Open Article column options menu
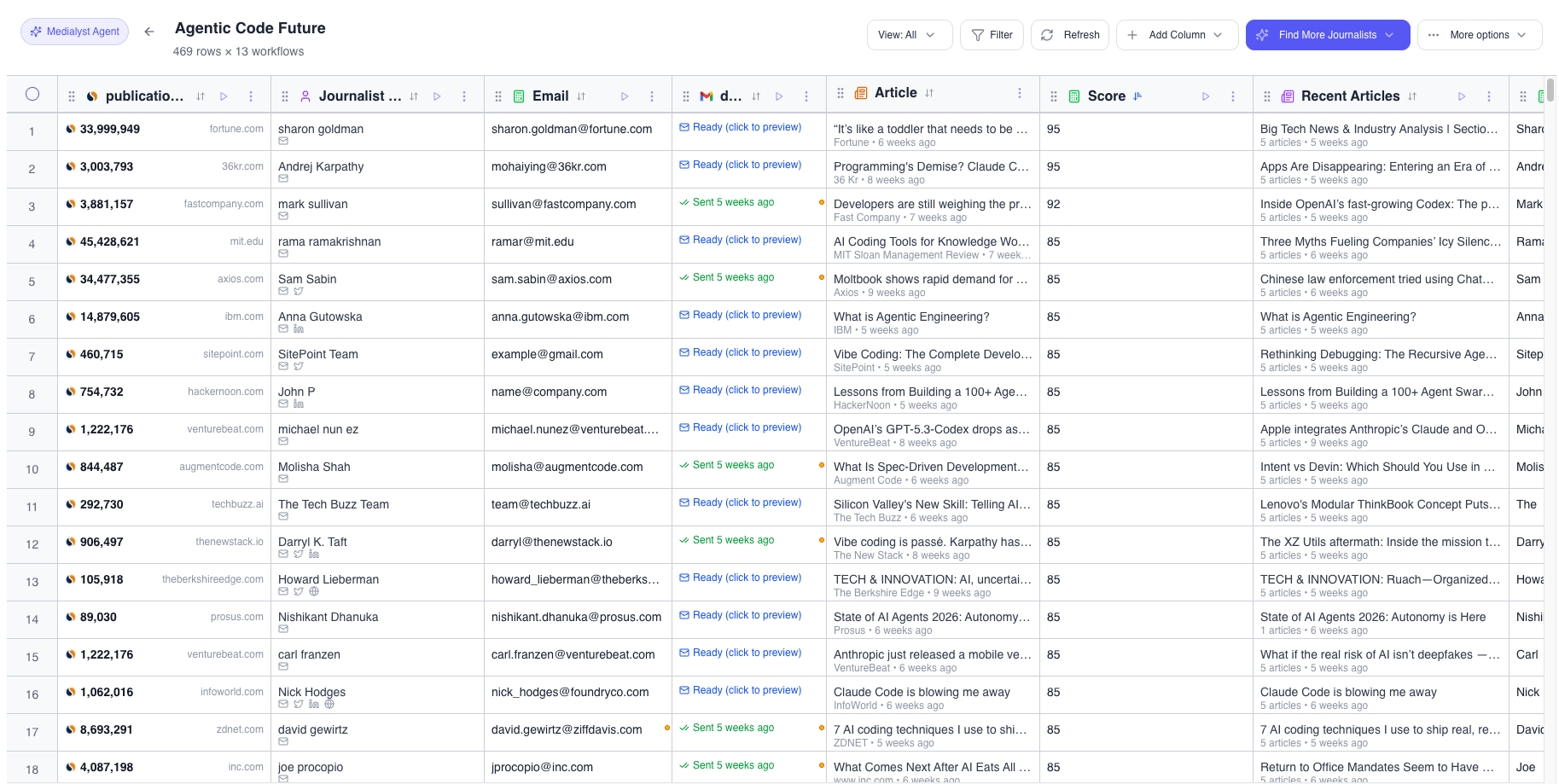Viewport: 1559px width, 784px height. (x=1020, y=93)
